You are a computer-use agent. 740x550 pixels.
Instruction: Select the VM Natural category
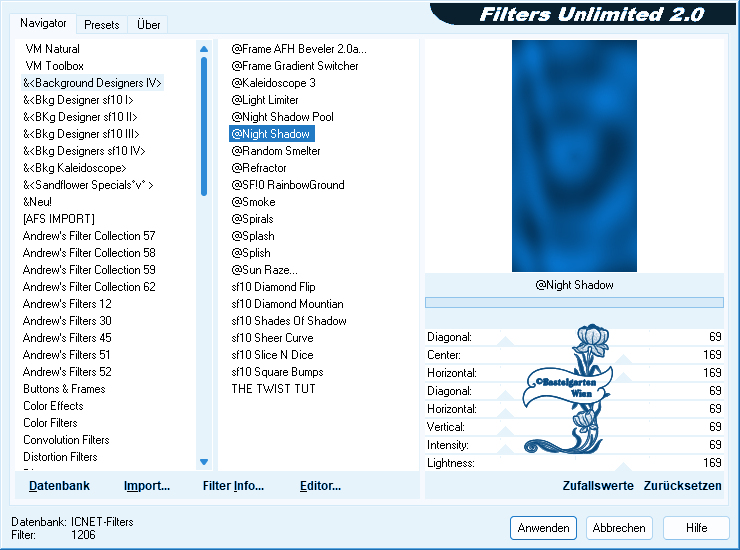click(52, 49)
